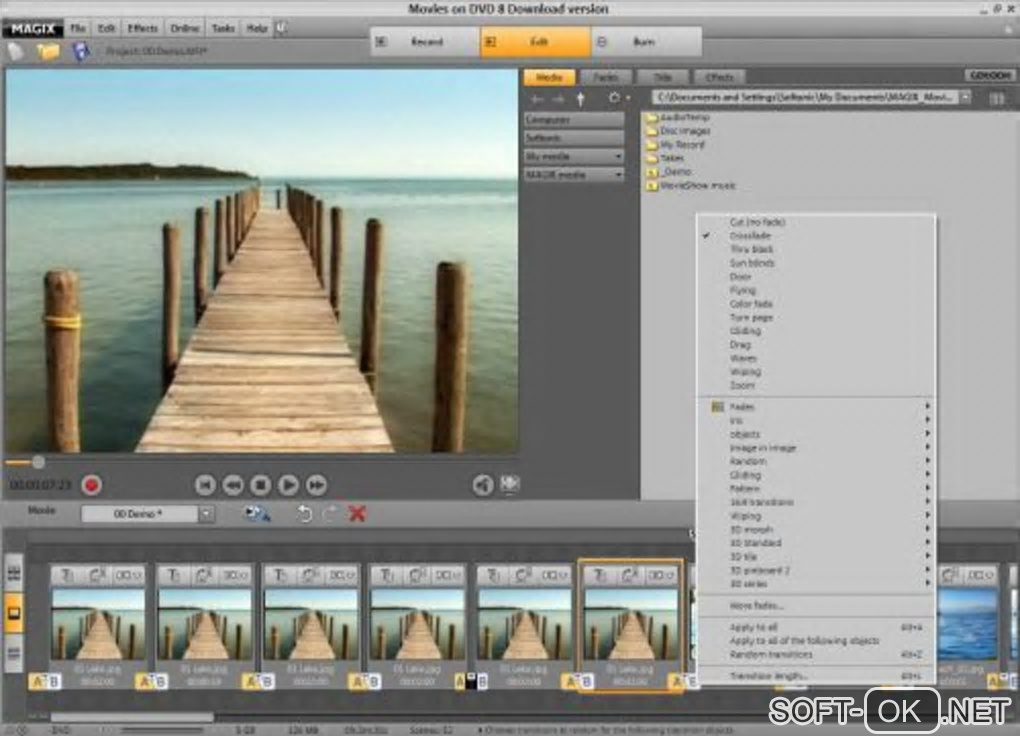Image resolution: width=1020 pixels, height=736 pixels.
Task: Switch to storyboard mode on the left strip
Action: point(15,612)
